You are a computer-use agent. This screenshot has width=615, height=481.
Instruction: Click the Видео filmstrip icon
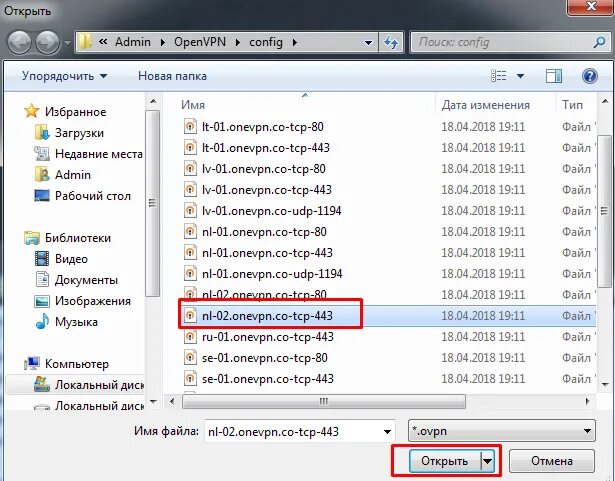[42, 259]
